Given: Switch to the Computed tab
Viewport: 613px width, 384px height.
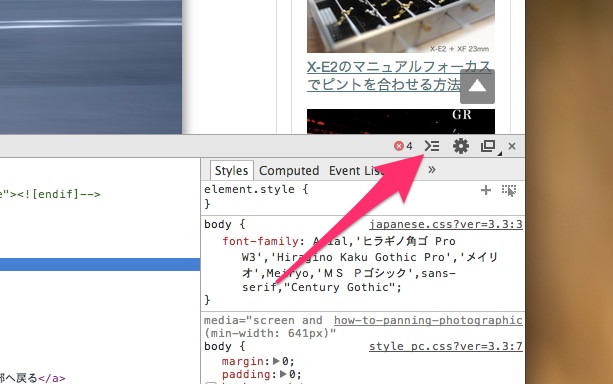Looking at the screenshot, I should pos(289,170).
